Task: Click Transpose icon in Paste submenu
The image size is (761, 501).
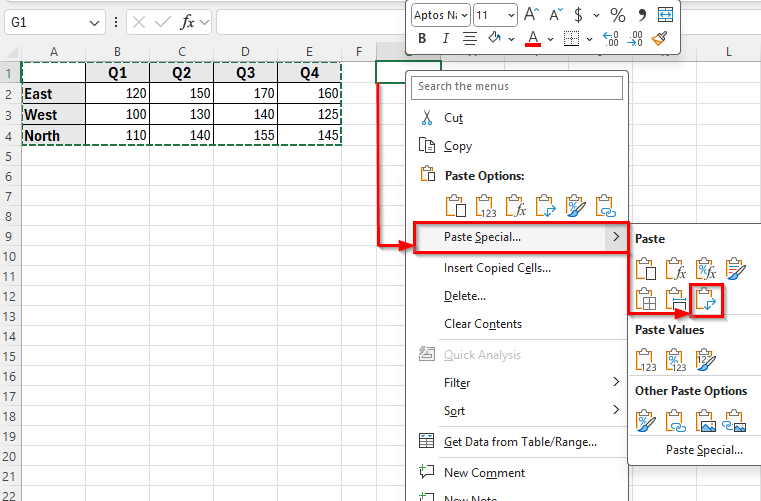Action: pyautogui.click(x=706, y=300)
